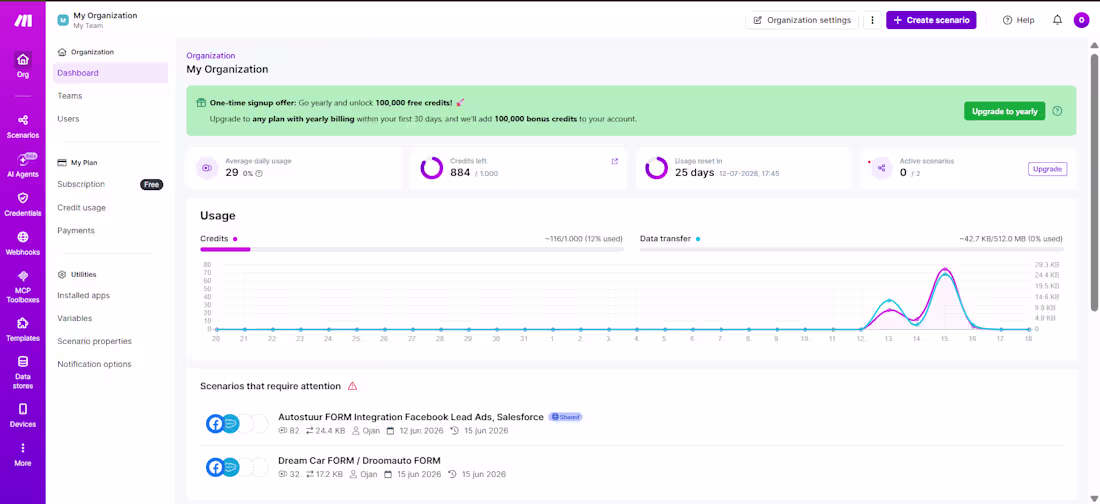The width and height of the screenshot is (1100, 504).
Task: Open Scenario properties under Utilities
Action: [x=95, y=341]
